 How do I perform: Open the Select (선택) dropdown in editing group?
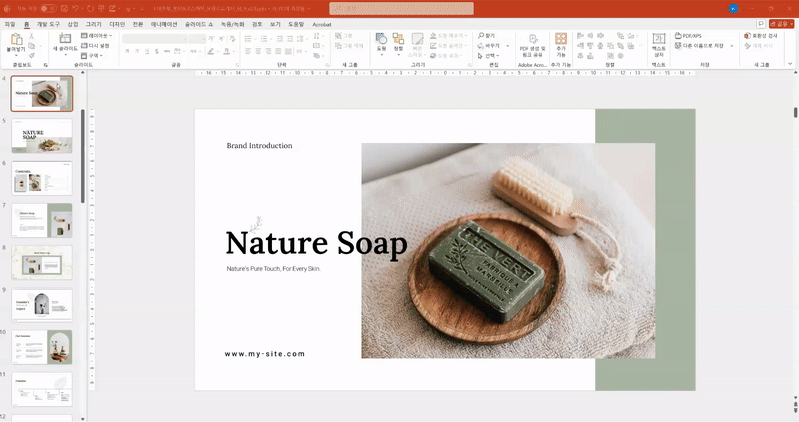click(x=489, y=56)
